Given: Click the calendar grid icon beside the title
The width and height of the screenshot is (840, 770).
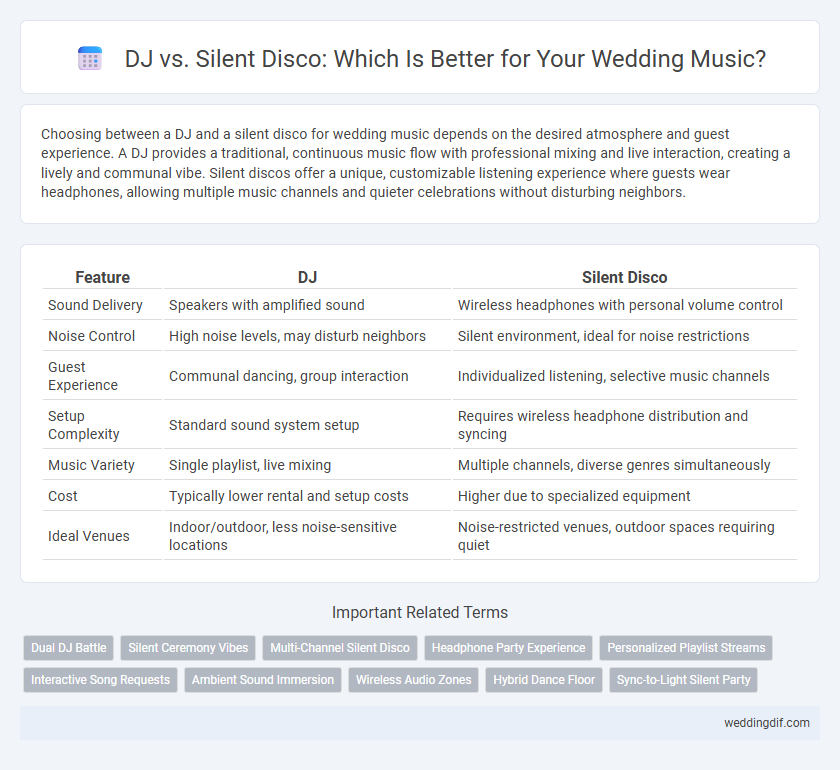Looking at the screenshot, I should tap(90, 58).
